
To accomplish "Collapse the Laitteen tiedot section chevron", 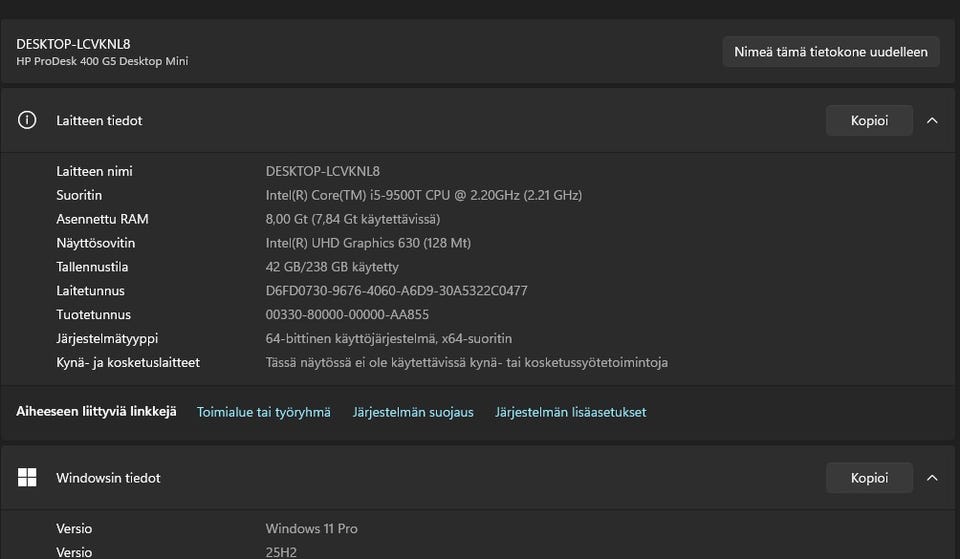I will click(x=932, y=121).
